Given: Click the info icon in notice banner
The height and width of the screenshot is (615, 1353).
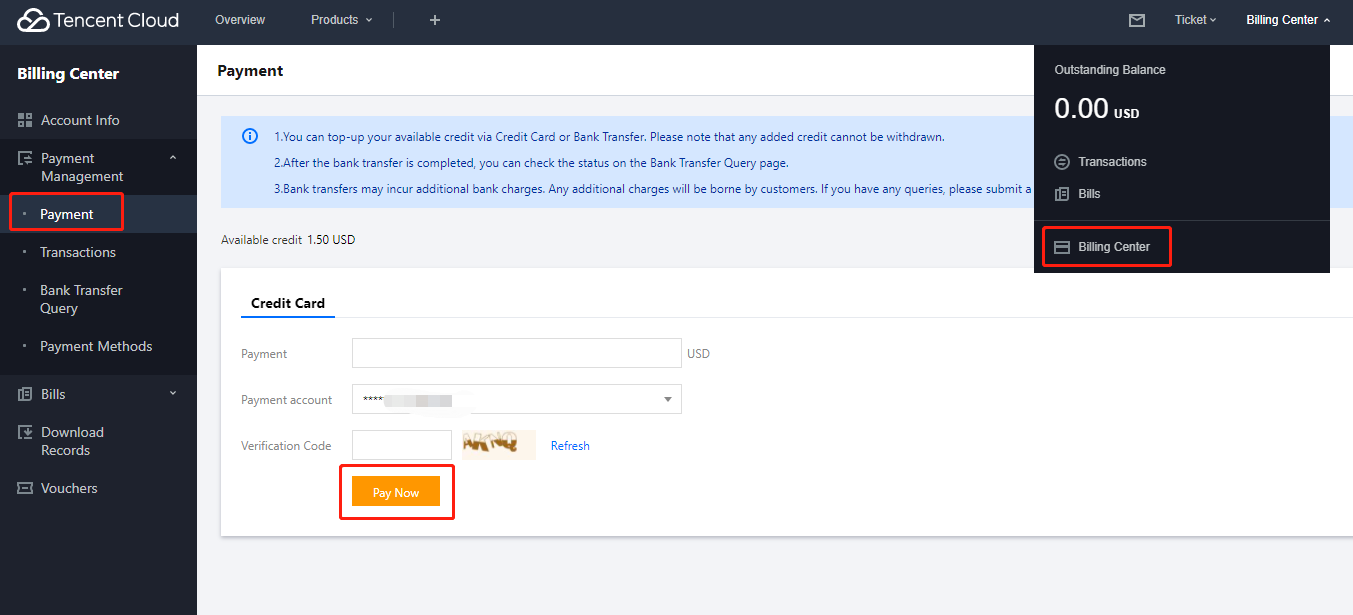Looking at the screenshot, I should 250,136.
